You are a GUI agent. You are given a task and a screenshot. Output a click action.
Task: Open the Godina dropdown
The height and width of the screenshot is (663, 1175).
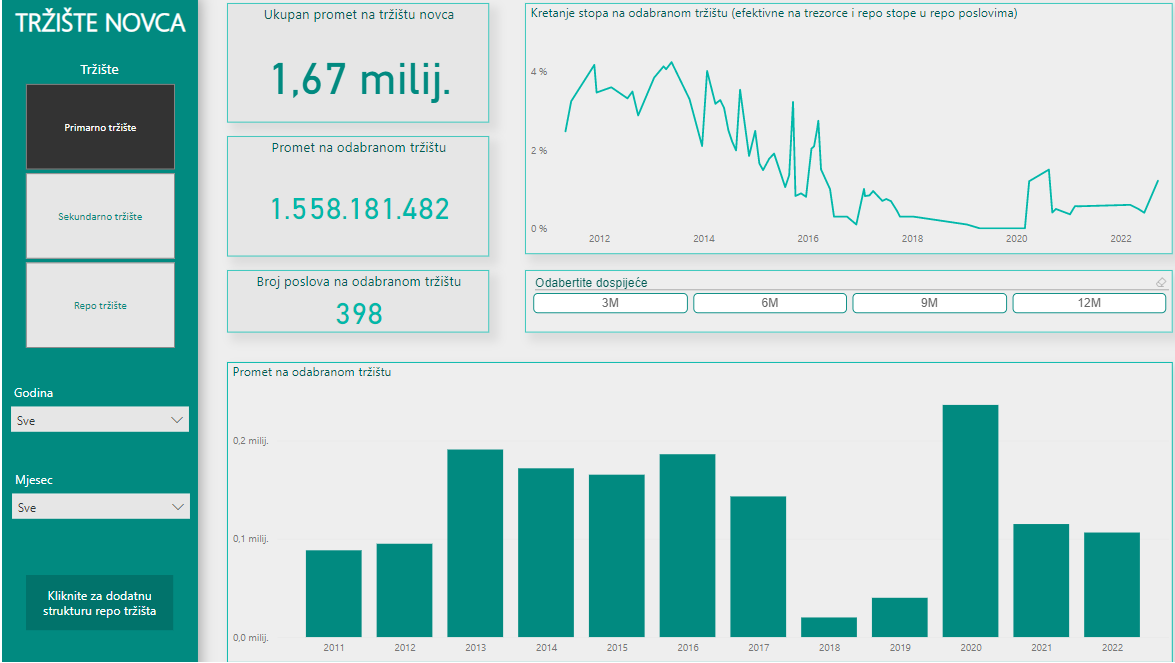[x=99, y=420]
